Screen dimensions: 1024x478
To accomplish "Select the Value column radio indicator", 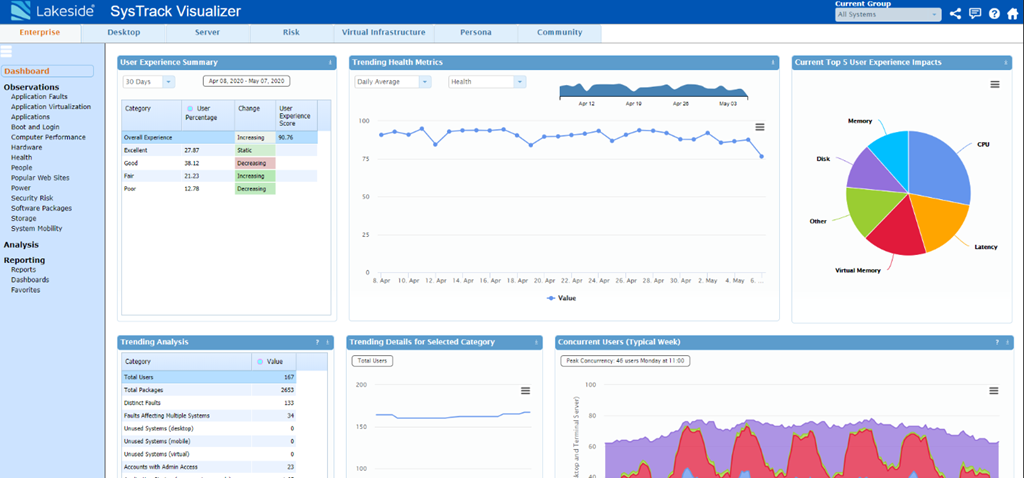I will 261,362.
